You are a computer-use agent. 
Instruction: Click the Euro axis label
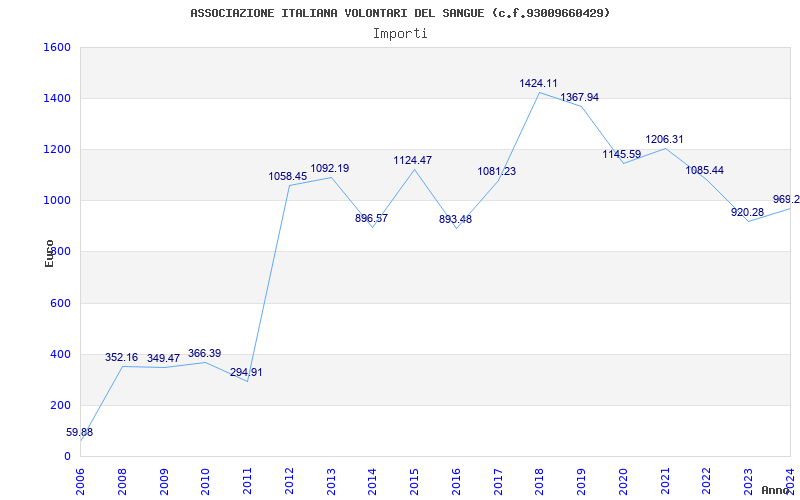pyautogui.click(x=49, y=253)
